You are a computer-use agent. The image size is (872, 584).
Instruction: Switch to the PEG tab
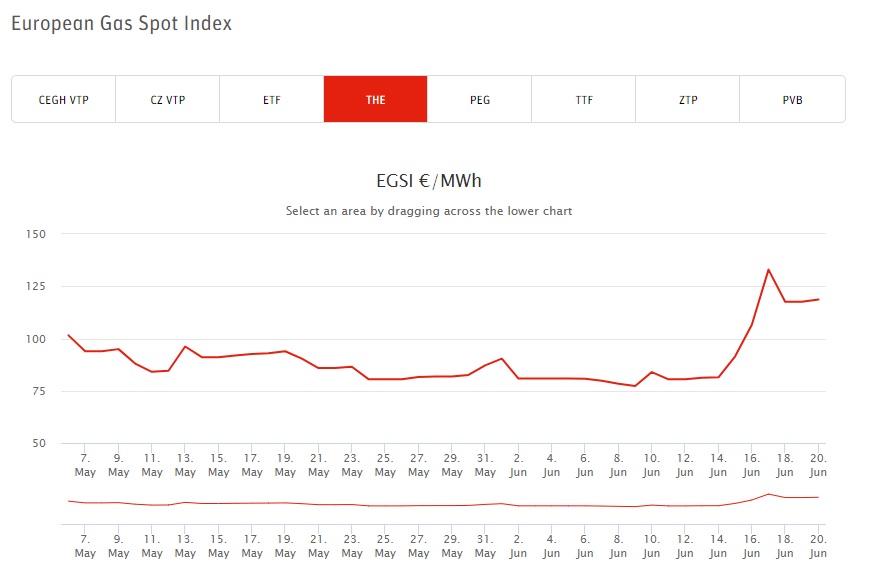480,100
